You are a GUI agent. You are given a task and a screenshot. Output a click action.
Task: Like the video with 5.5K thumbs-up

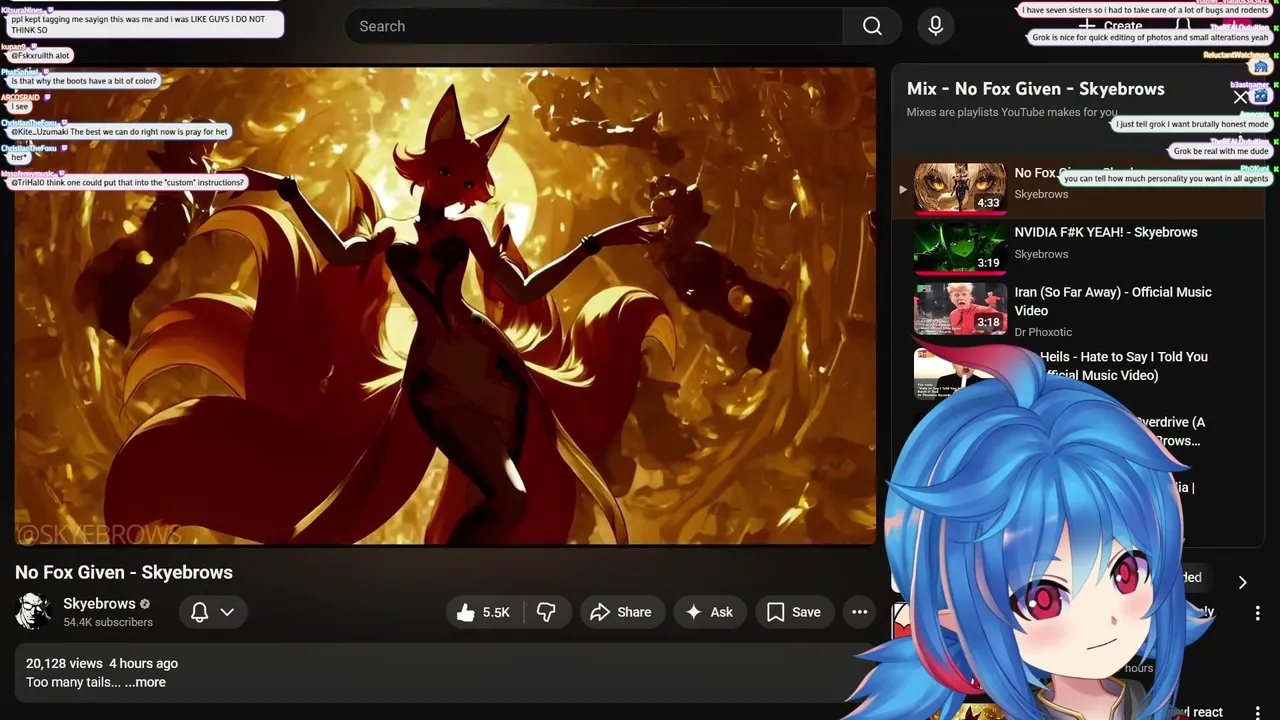[484, 612]
